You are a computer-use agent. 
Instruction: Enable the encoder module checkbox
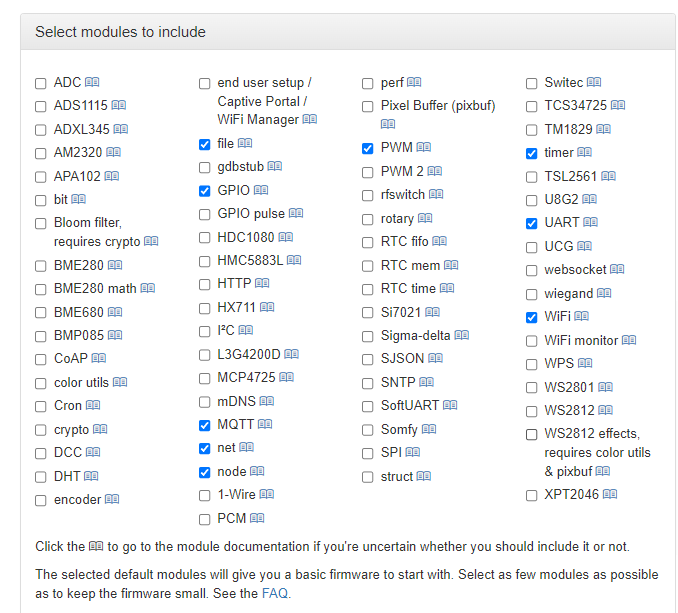click(41, 501)
